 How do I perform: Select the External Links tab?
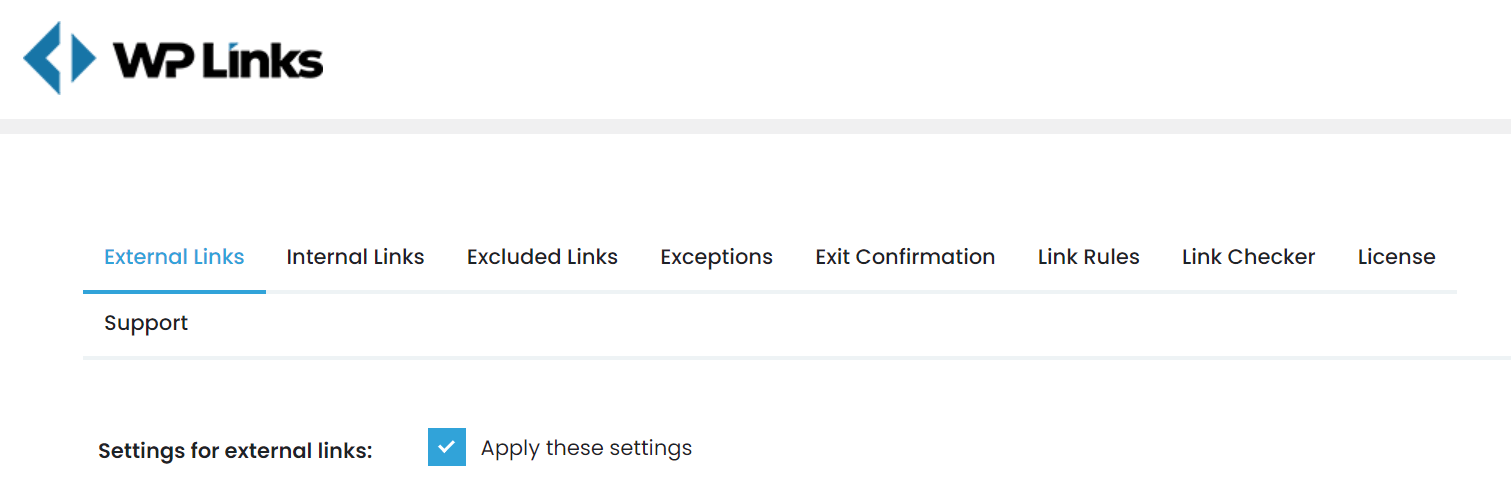pyautogui.click(x=174, y=257)
